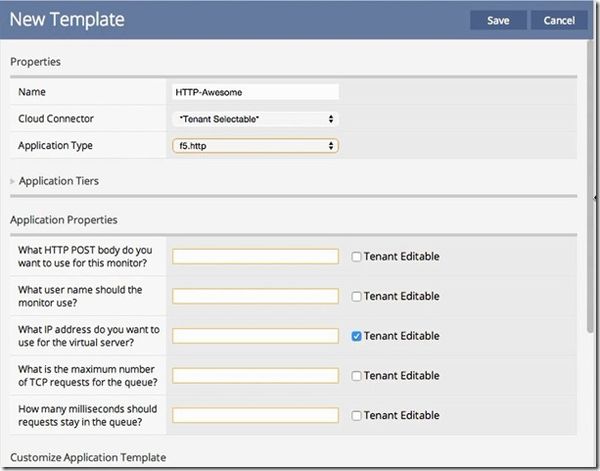
Task: Click the maximum TCP requests input field
Action: pyautogui.click(x=256, y=376)
